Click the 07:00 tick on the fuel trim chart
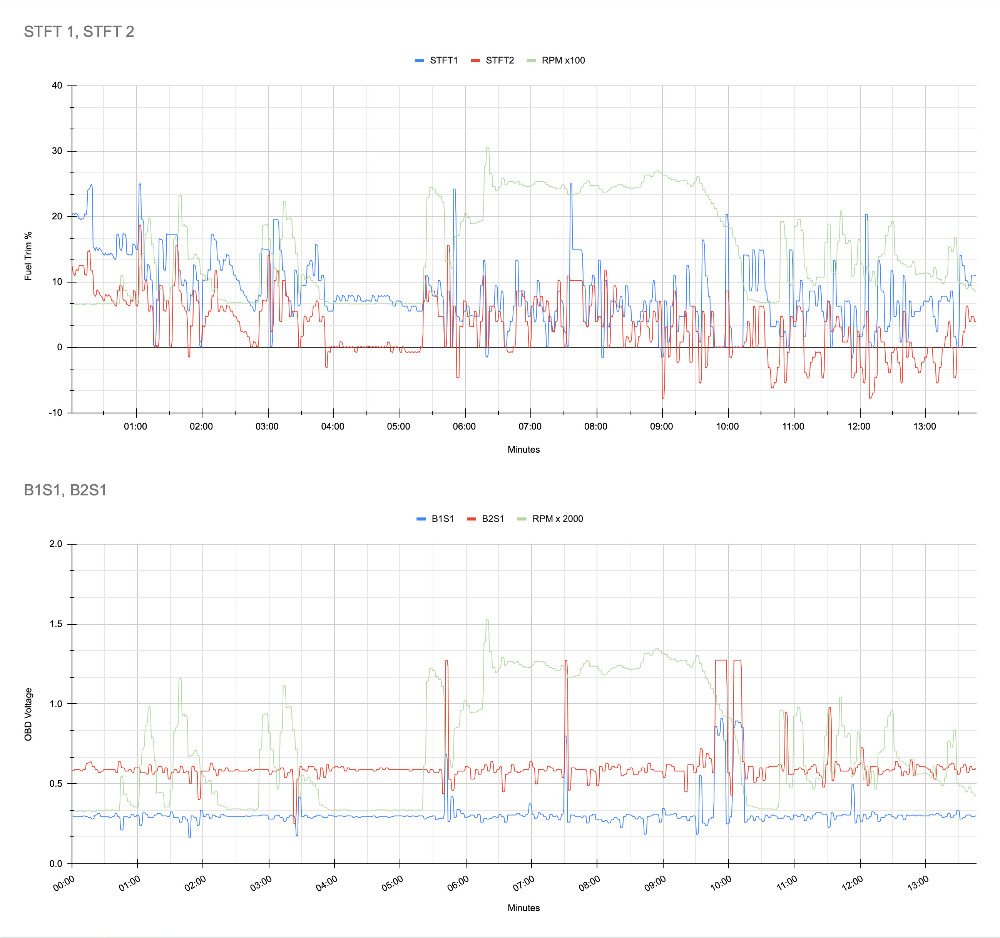The image size is (1000, 938). pyautogui.click(x=529, y=427)
